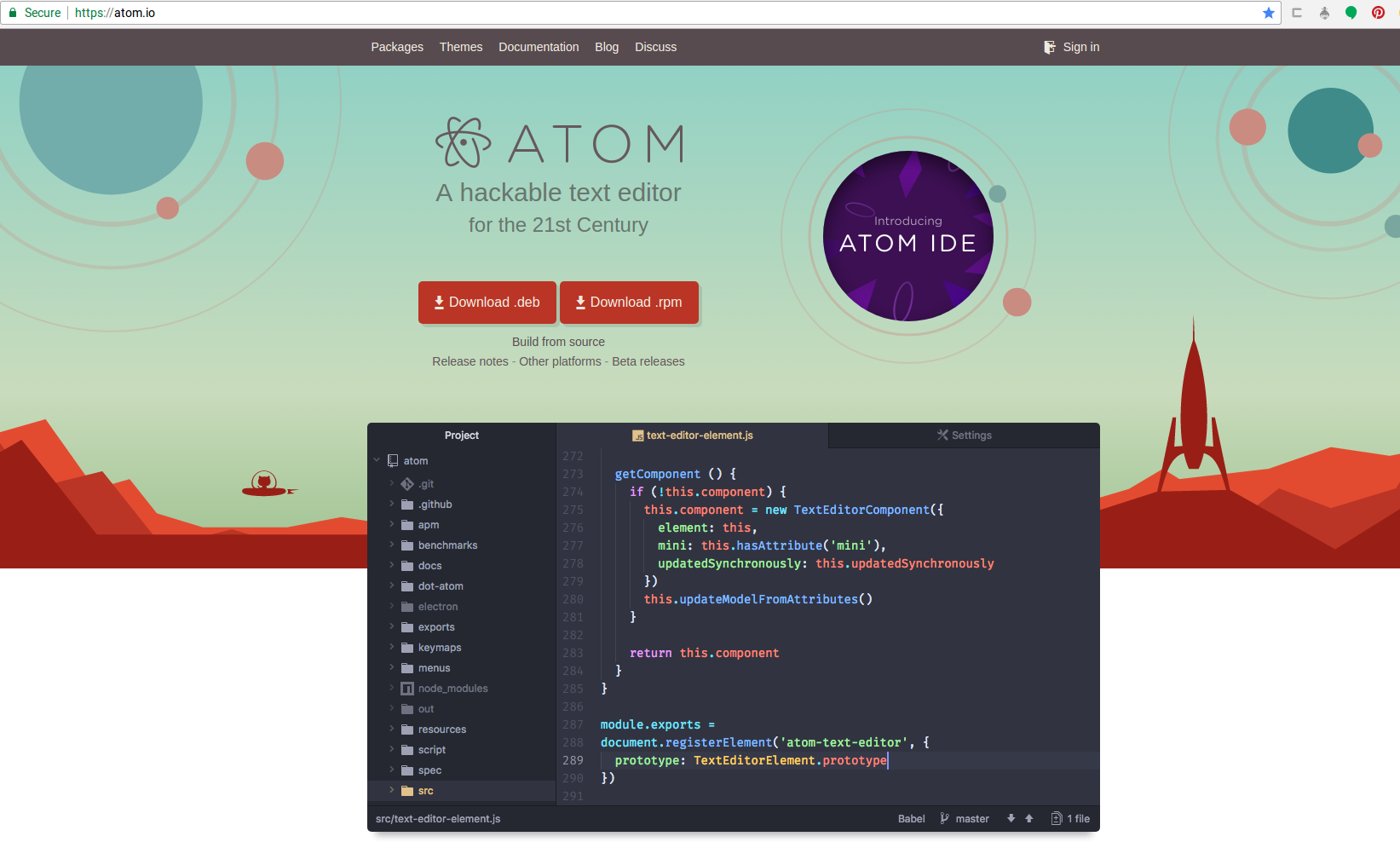Viewport: 1400px width, 842px height.
Task: Click the cast extension icon in toolbar
Action: point(1297,13)
